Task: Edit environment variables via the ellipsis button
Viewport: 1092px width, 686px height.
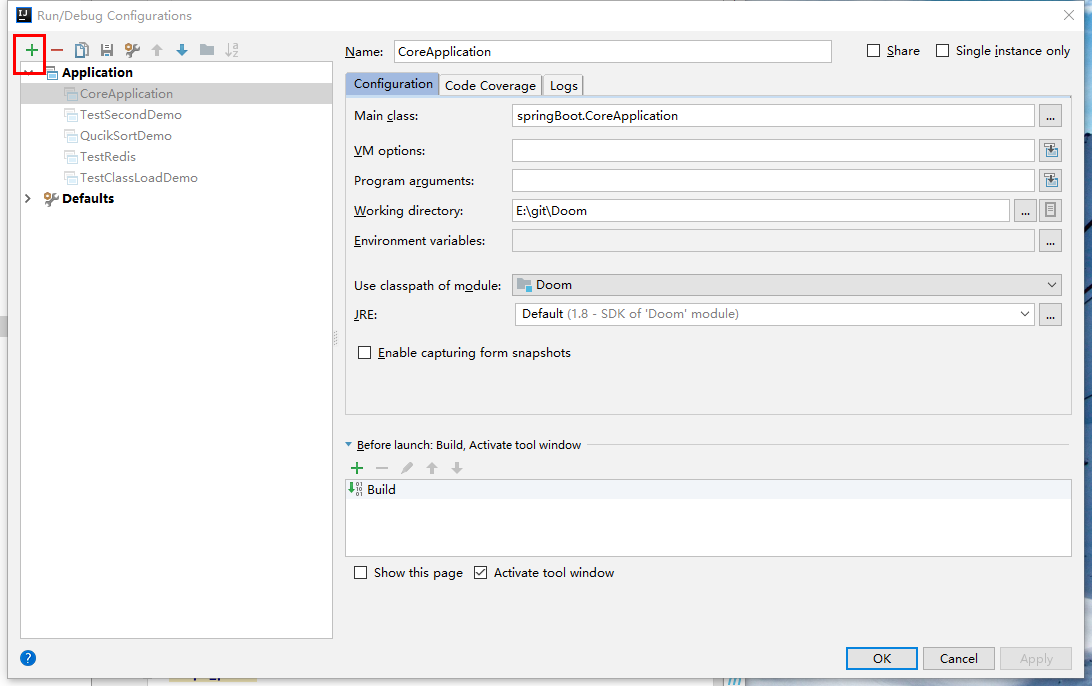Action: [x=1050, y=241]
